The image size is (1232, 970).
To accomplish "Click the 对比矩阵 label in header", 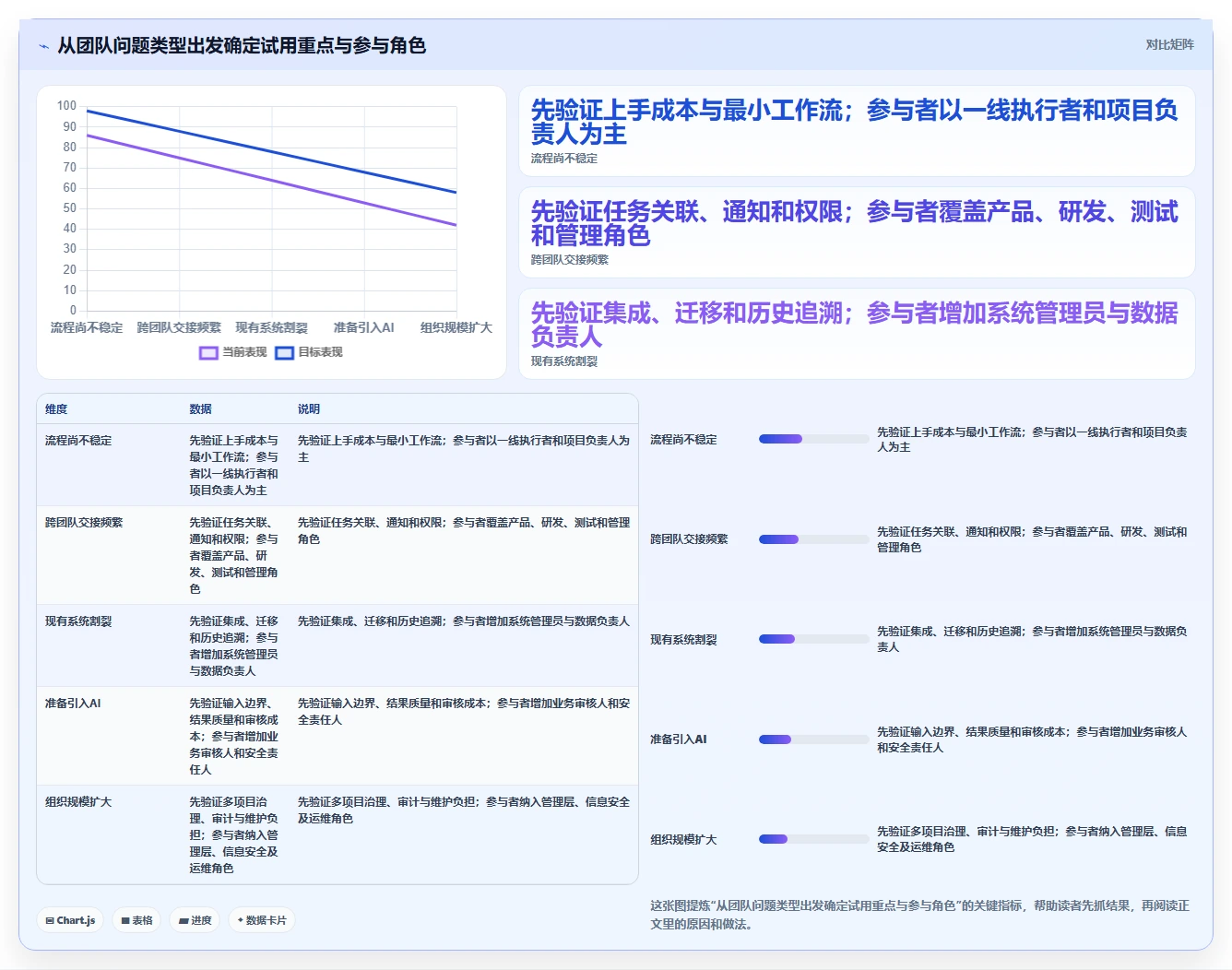I will pos(1169,44).
